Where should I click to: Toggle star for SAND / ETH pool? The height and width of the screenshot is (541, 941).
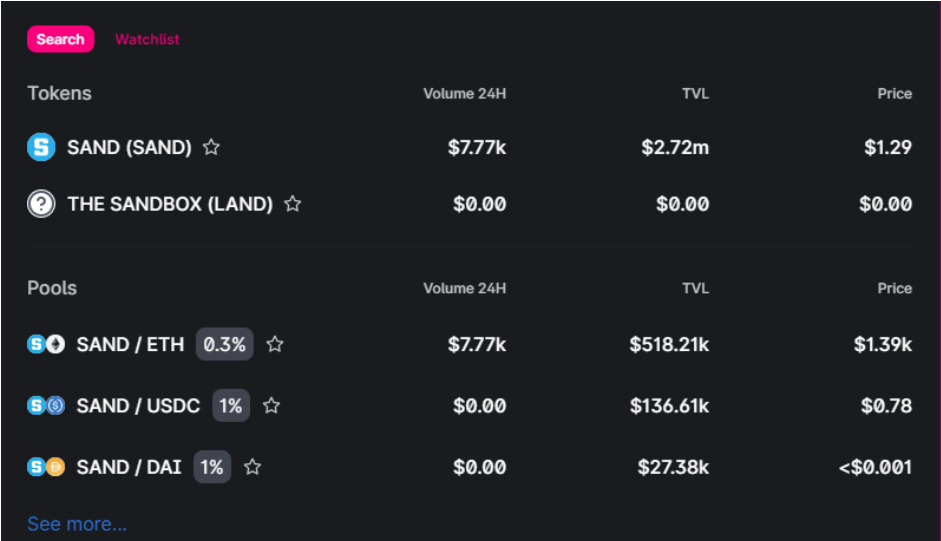275,344
